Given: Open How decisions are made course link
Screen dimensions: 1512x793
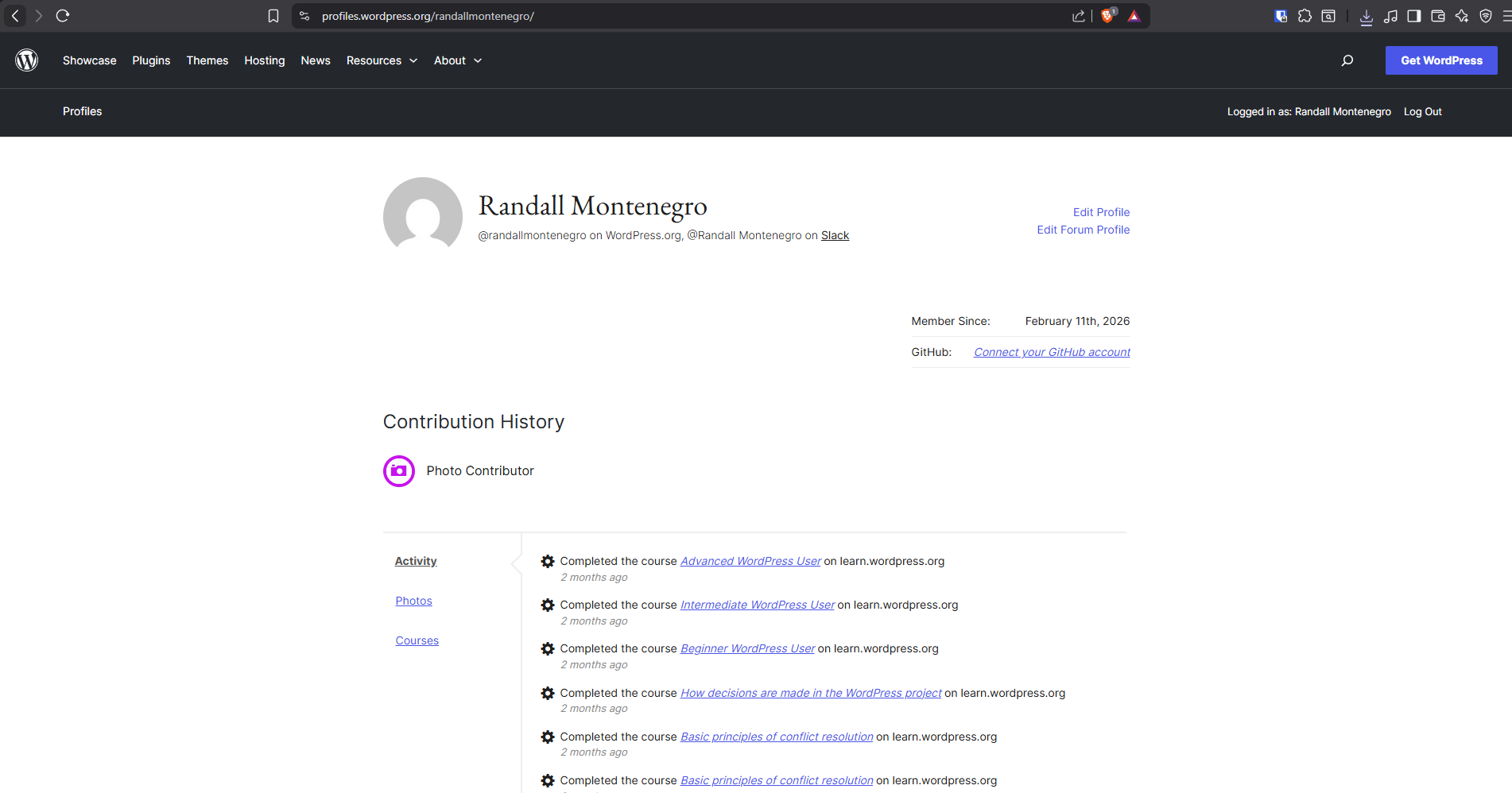Looking at the screenshot, I should click(811, 693).
